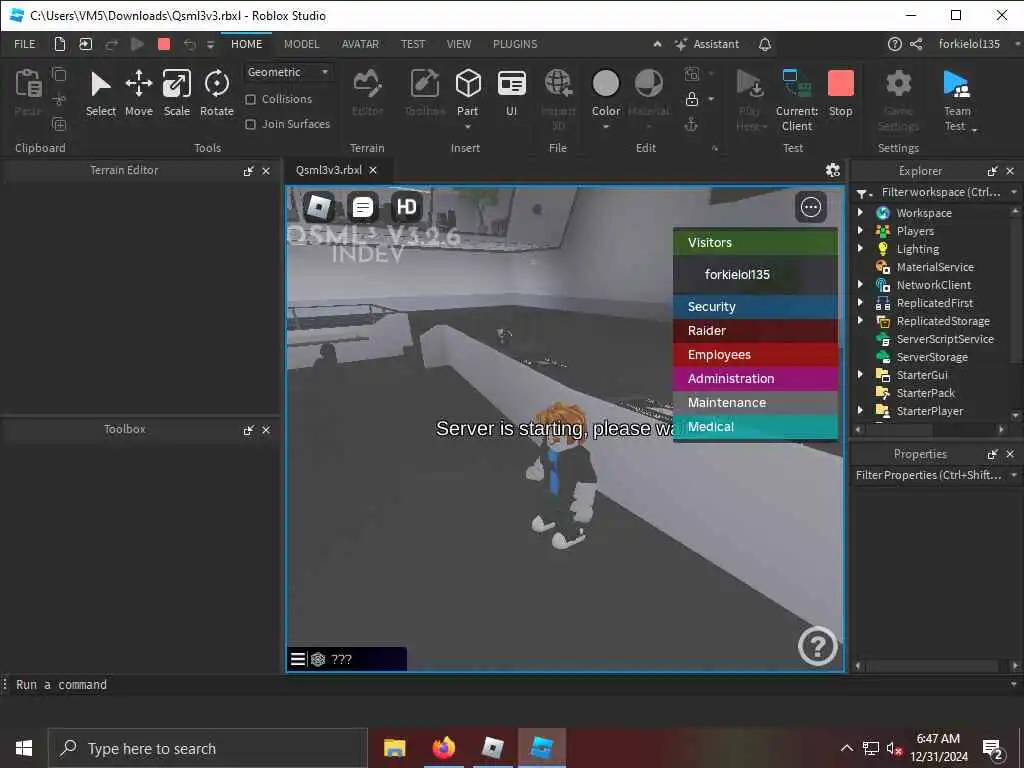Expand the Players tree node
Image resolution: width=1024 pixels, height=768 pixels.
[x=860, y=231]
